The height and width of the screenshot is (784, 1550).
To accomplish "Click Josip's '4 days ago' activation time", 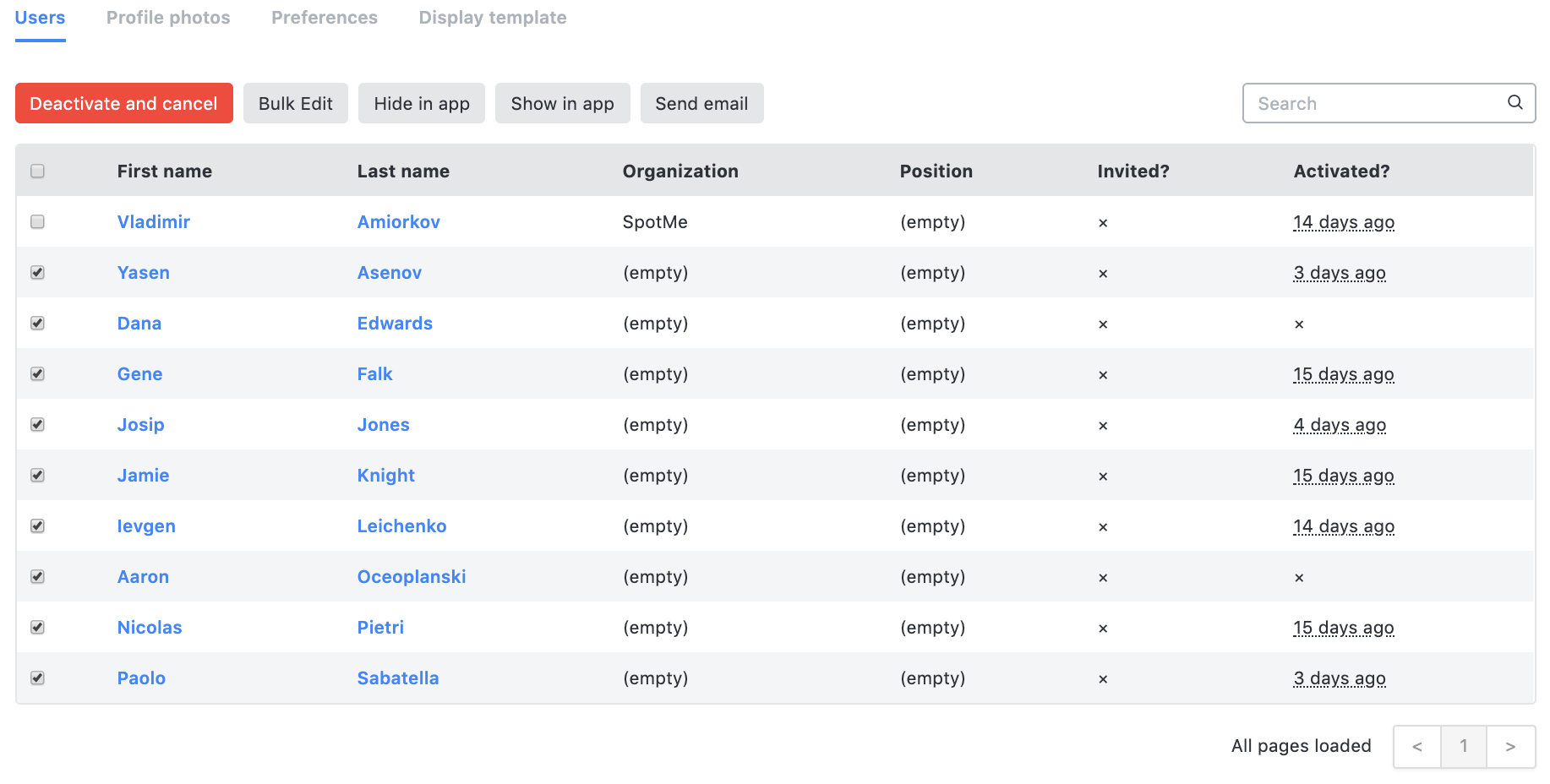I will (x=1340, y=425).
